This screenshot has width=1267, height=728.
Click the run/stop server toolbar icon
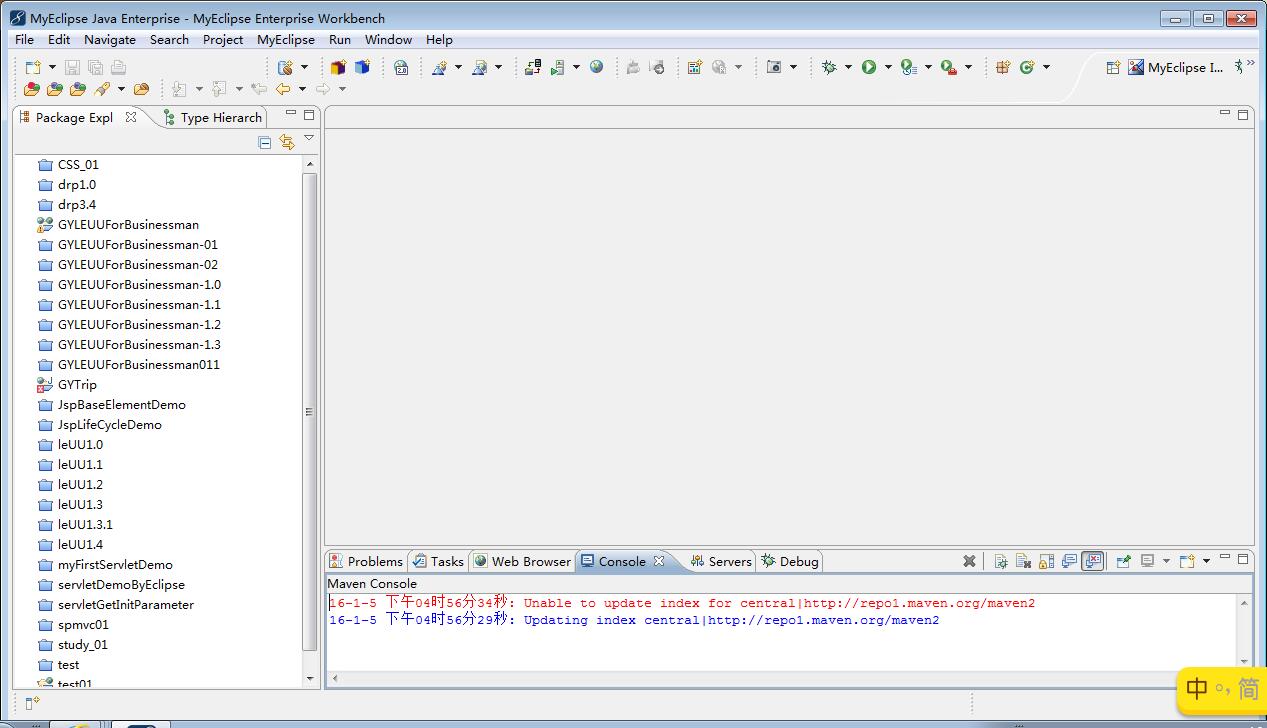click(x=558, y=67)
